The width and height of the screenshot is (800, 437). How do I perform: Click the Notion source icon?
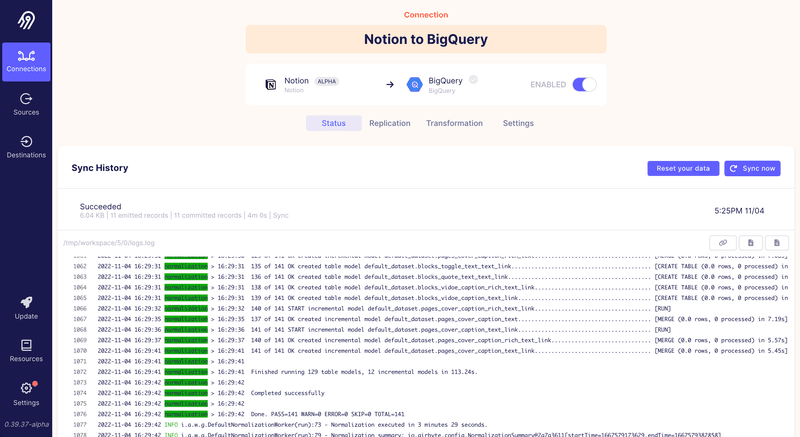271,85
